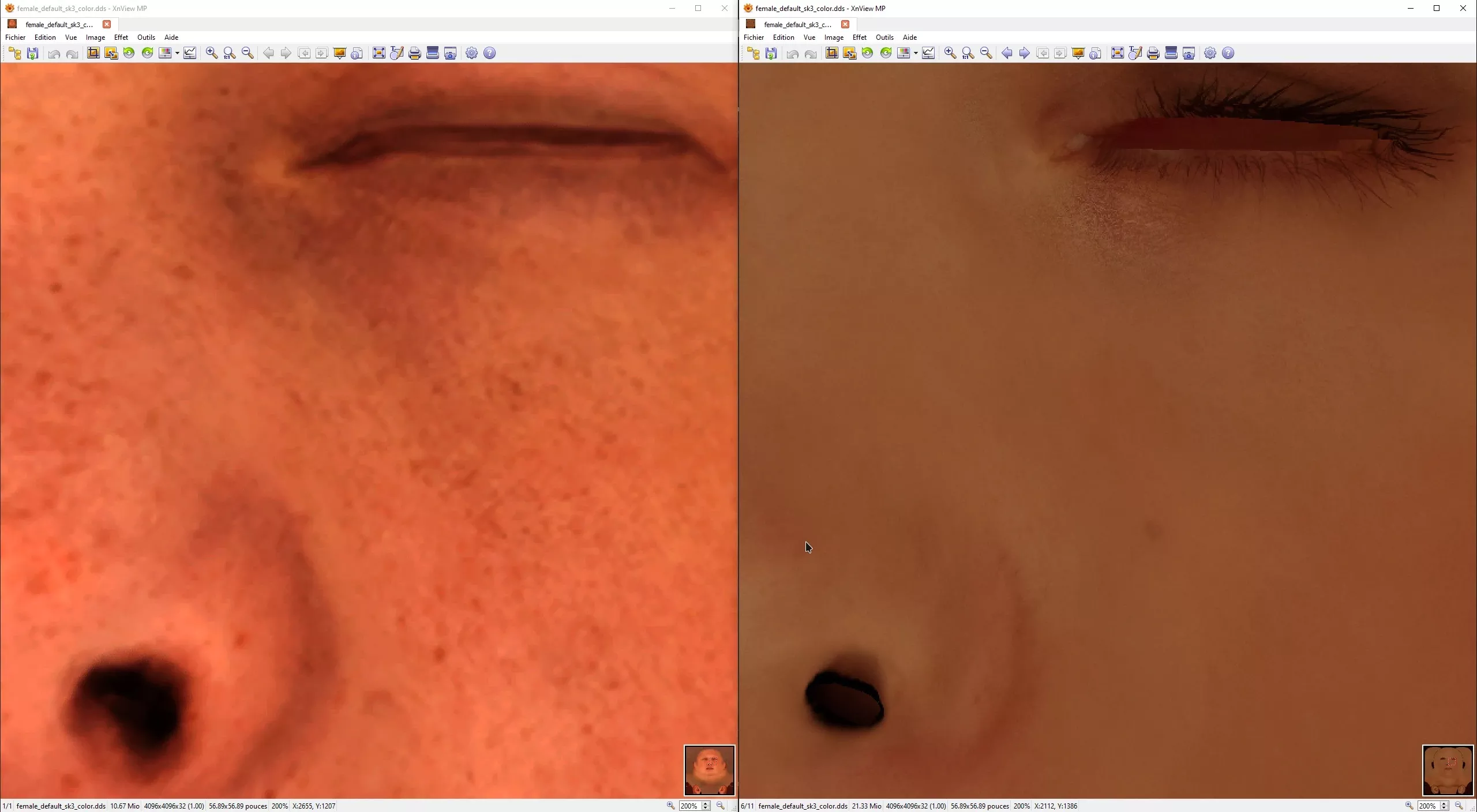Open curves adjustment icon in left toolbar
1477x812 pixels.
[190, 53]
